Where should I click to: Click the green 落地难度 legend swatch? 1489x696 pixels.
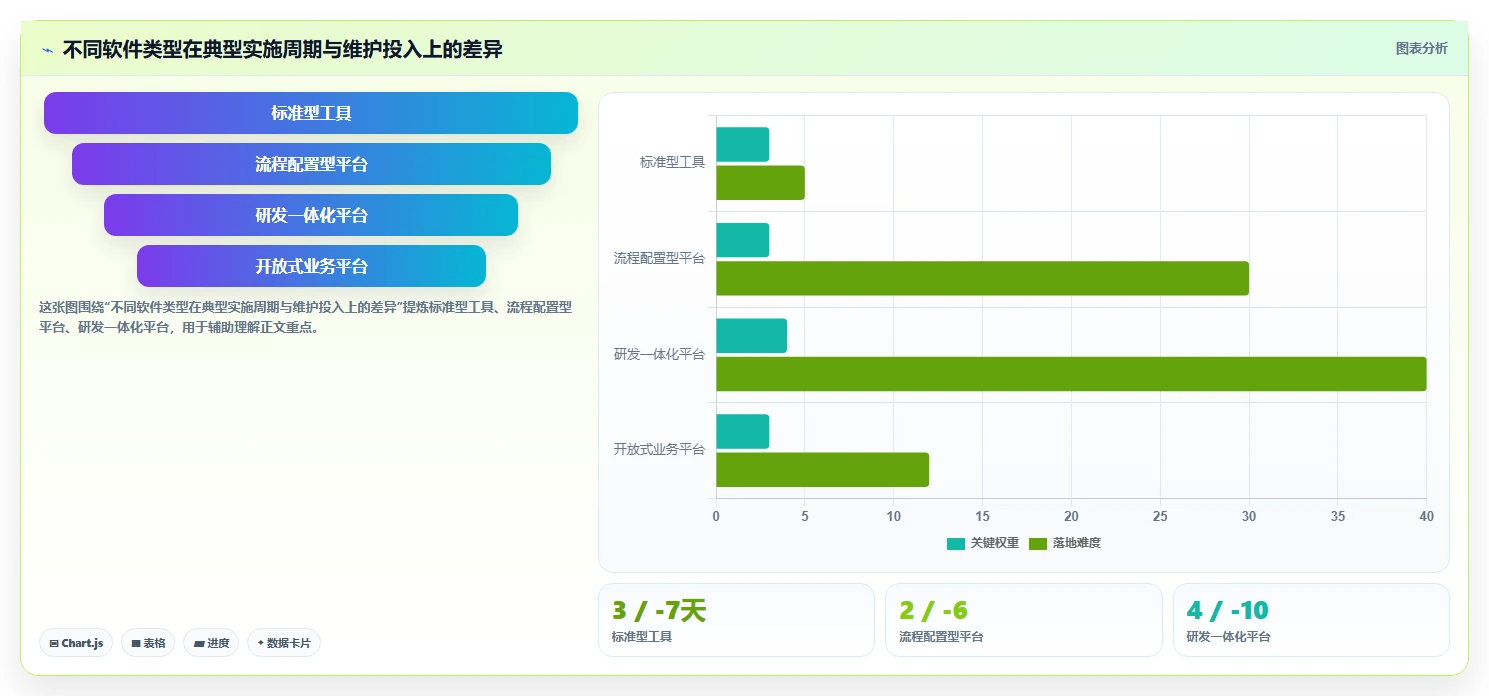pyautogui.click(x=1038, y=544)
